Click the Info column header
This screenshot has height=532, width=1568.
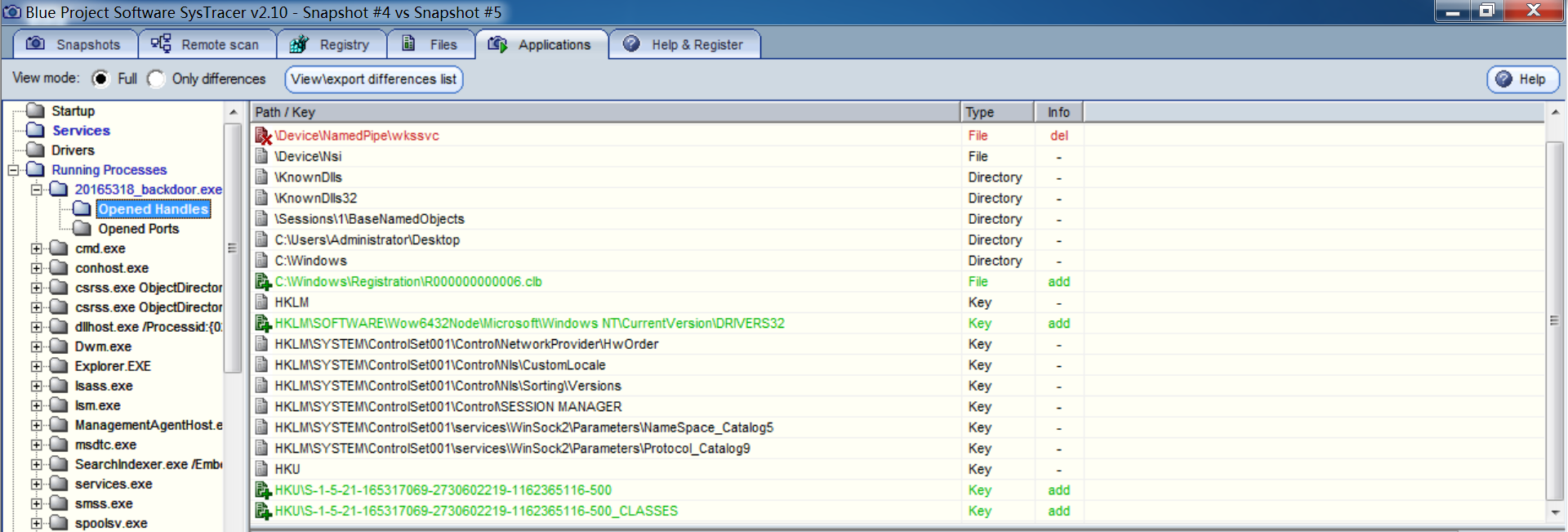(x=1059, y=112)
